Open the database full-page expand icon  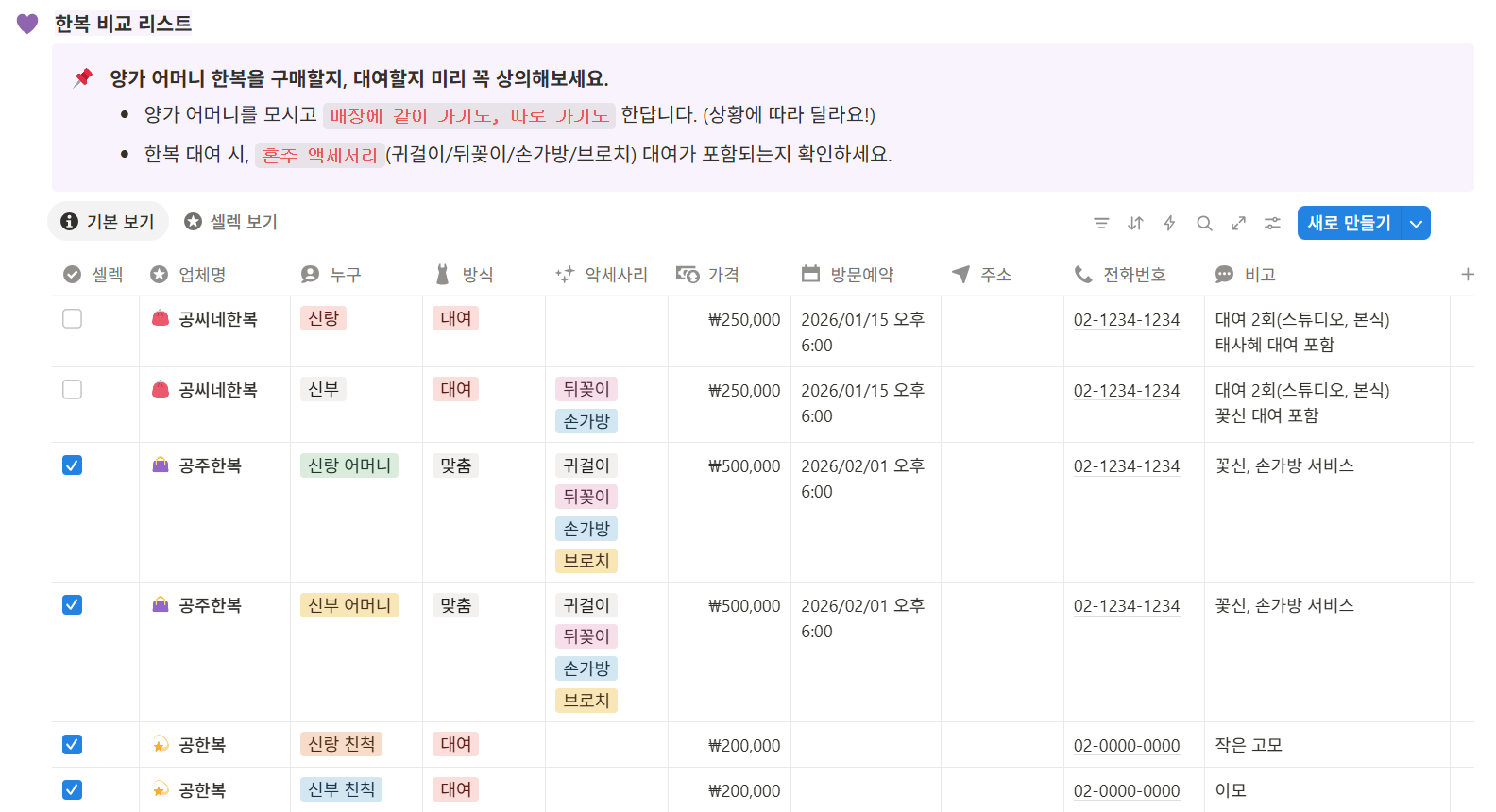[1238, 224]
